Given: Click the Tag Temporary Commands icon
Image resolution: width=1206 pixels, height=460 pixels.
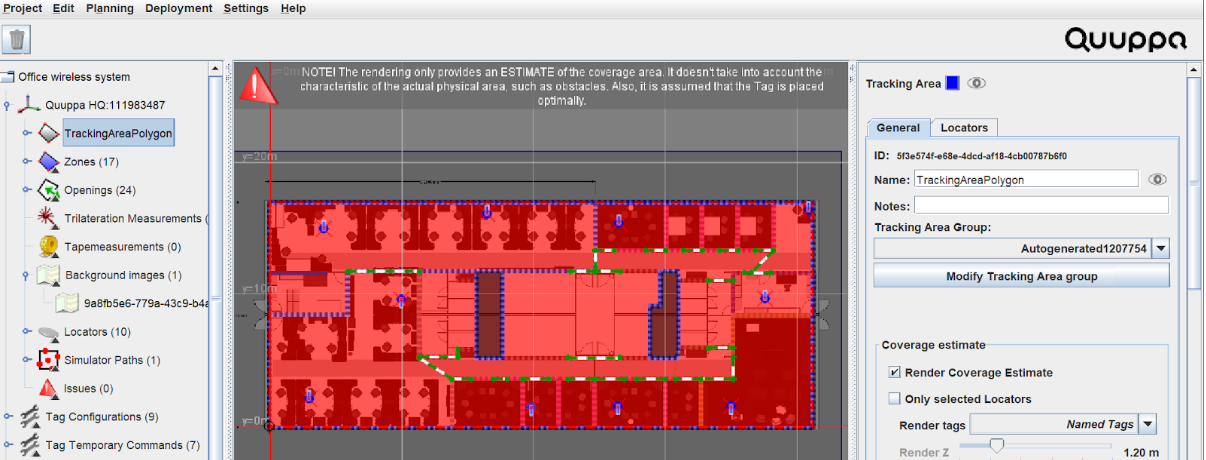Looking at the screenshot, I should click(x=30, y=444).
